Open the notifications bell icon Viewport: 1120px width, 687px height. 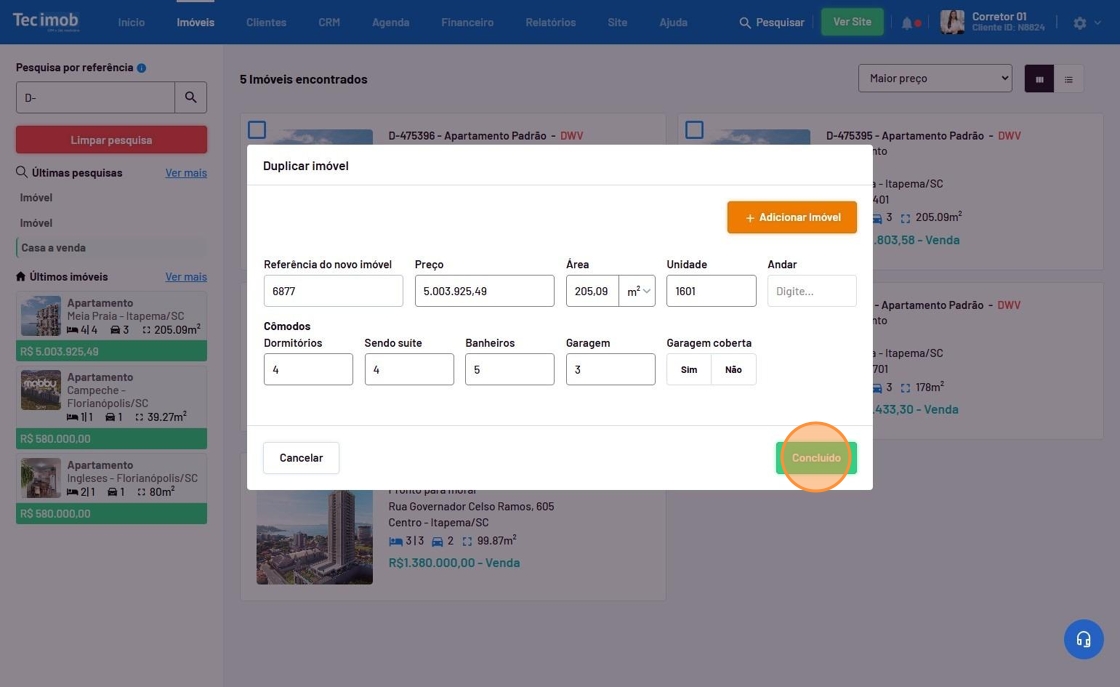coord(907,23)
